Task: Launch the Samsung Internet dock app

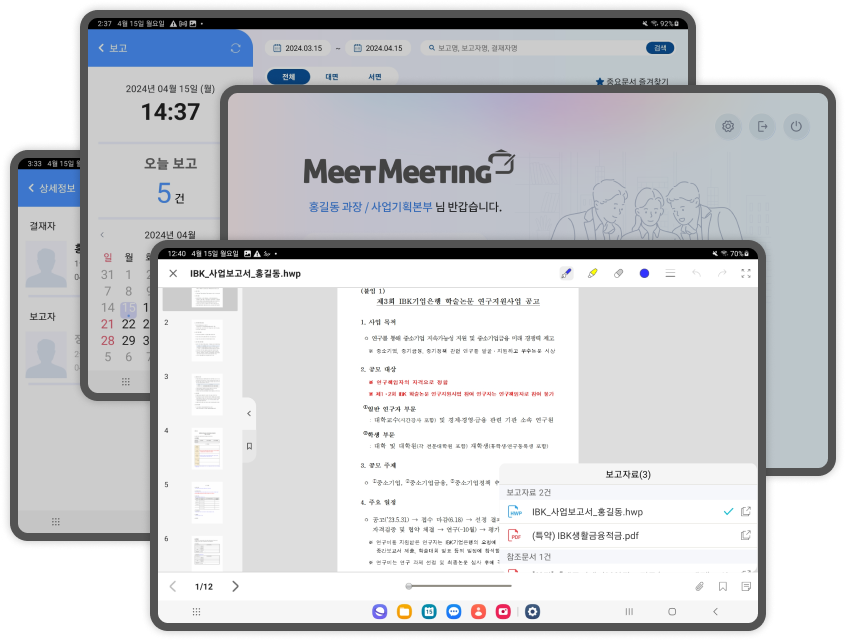Action: pos(380,611)
